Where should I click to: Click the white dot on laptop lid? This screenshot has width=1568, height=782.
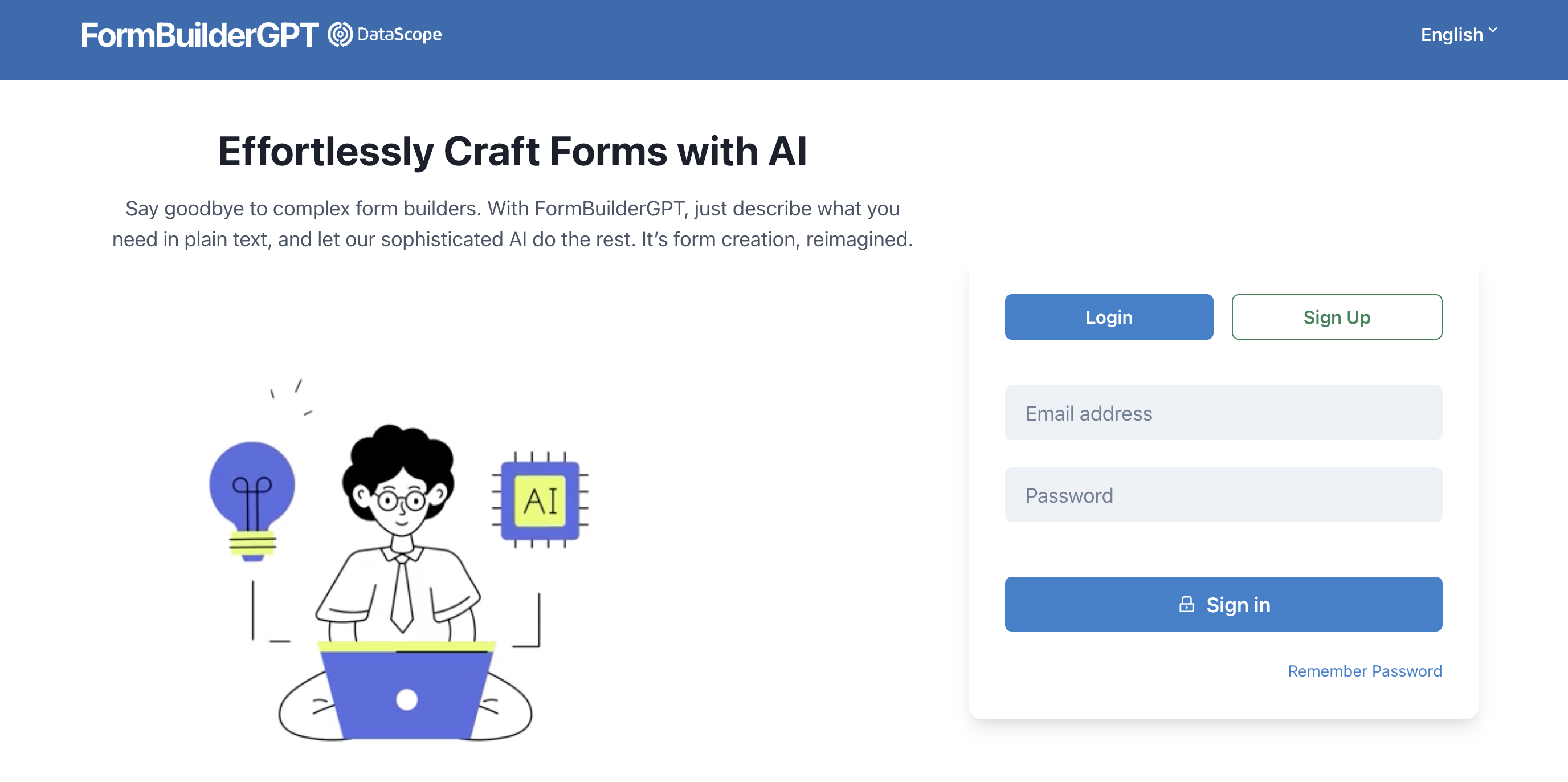(x=407, y=699)
